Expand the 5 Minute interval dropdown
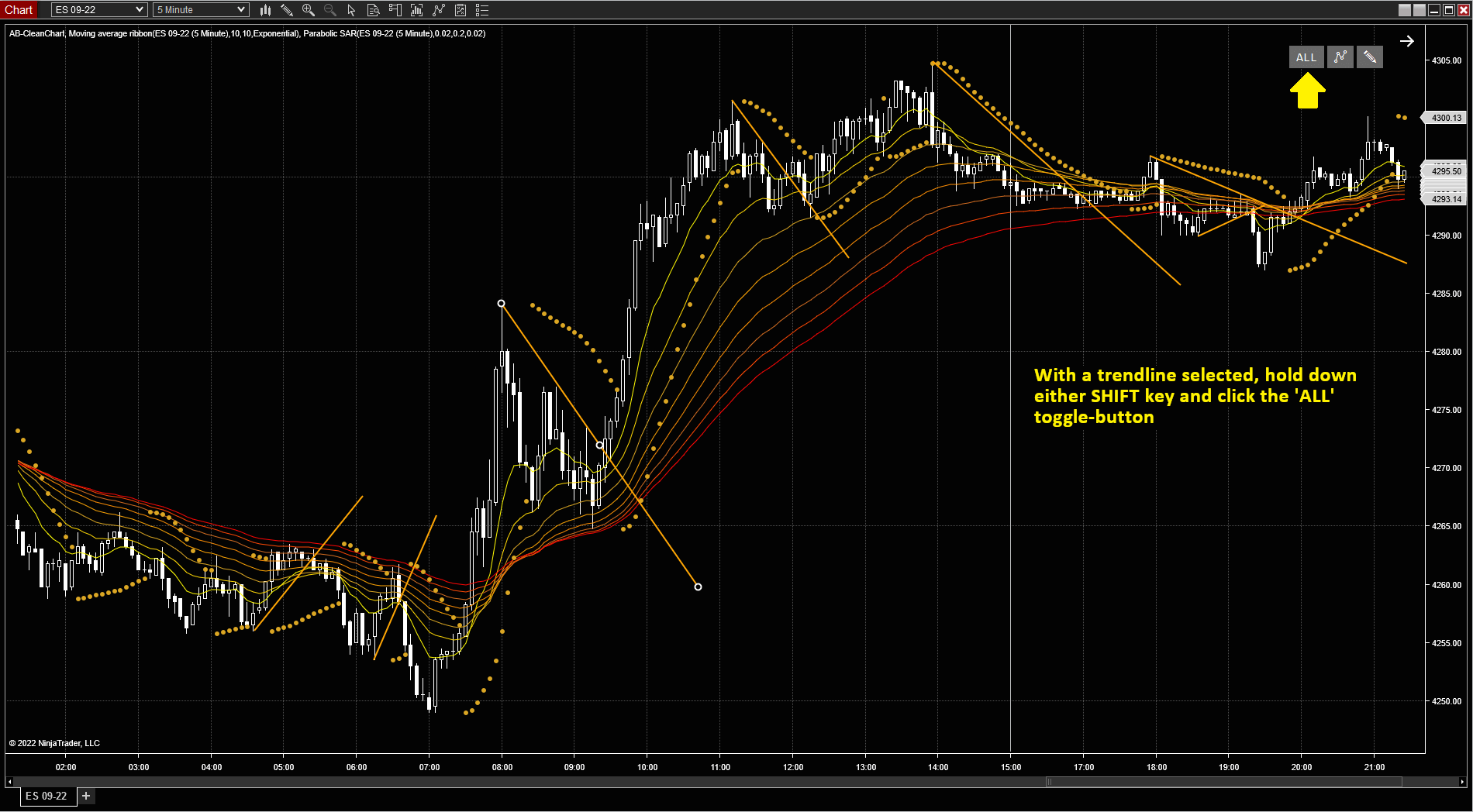 click(241, 10)
